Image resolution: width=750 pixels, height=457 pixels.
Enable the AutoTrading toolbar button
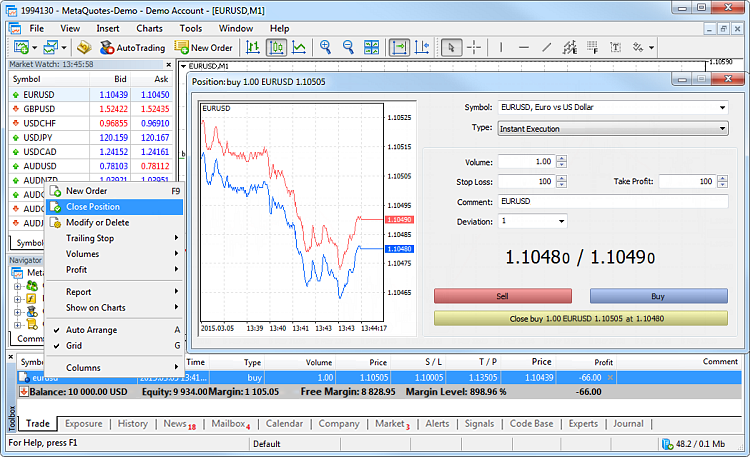pyautogui.click(x=132, y=47)
